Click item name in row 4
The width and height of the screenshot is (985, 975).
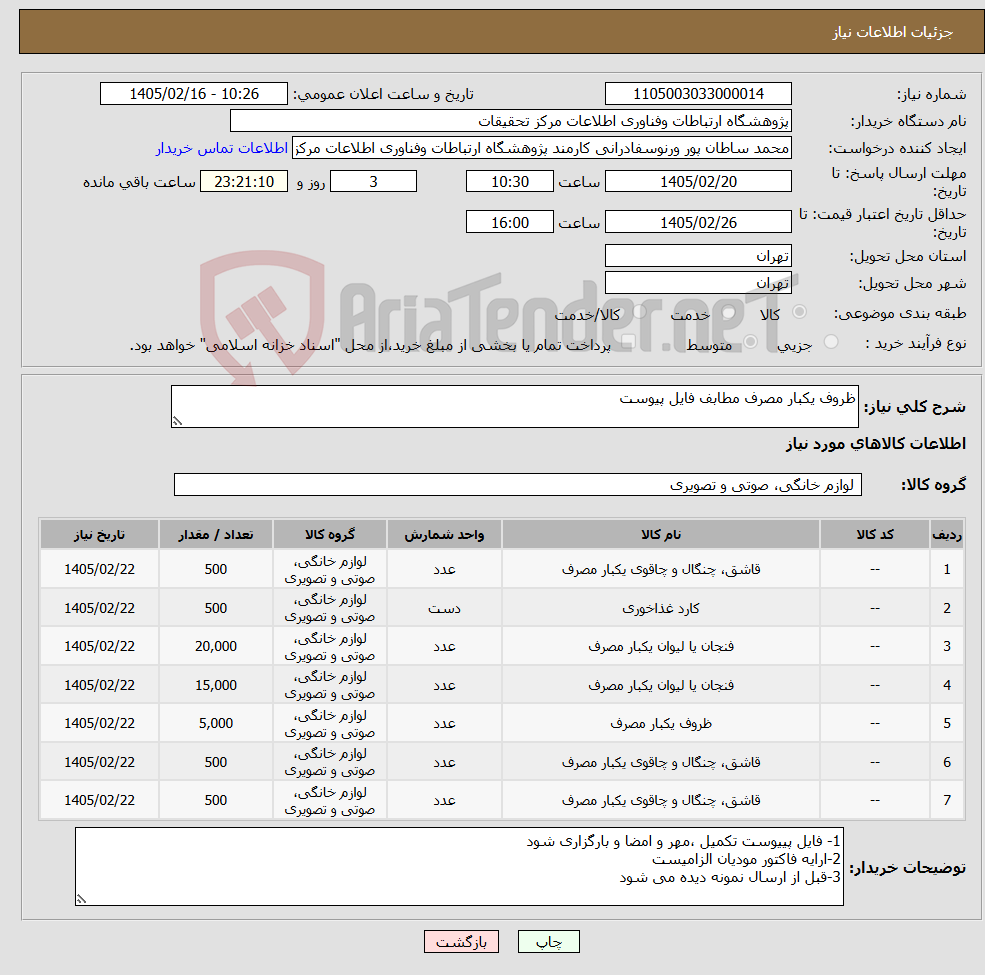[x=661, y=685]
